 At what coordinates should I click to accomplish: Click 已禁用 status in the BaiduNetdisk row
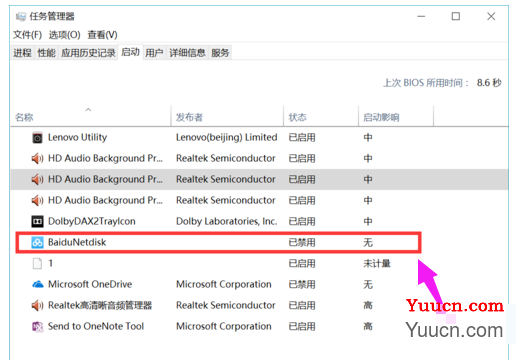click(302, 242)
